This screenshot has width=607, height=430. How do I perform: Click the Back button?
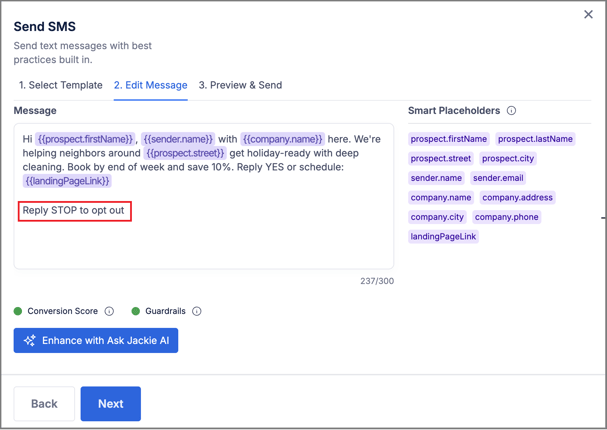click(x=44, y=404)
